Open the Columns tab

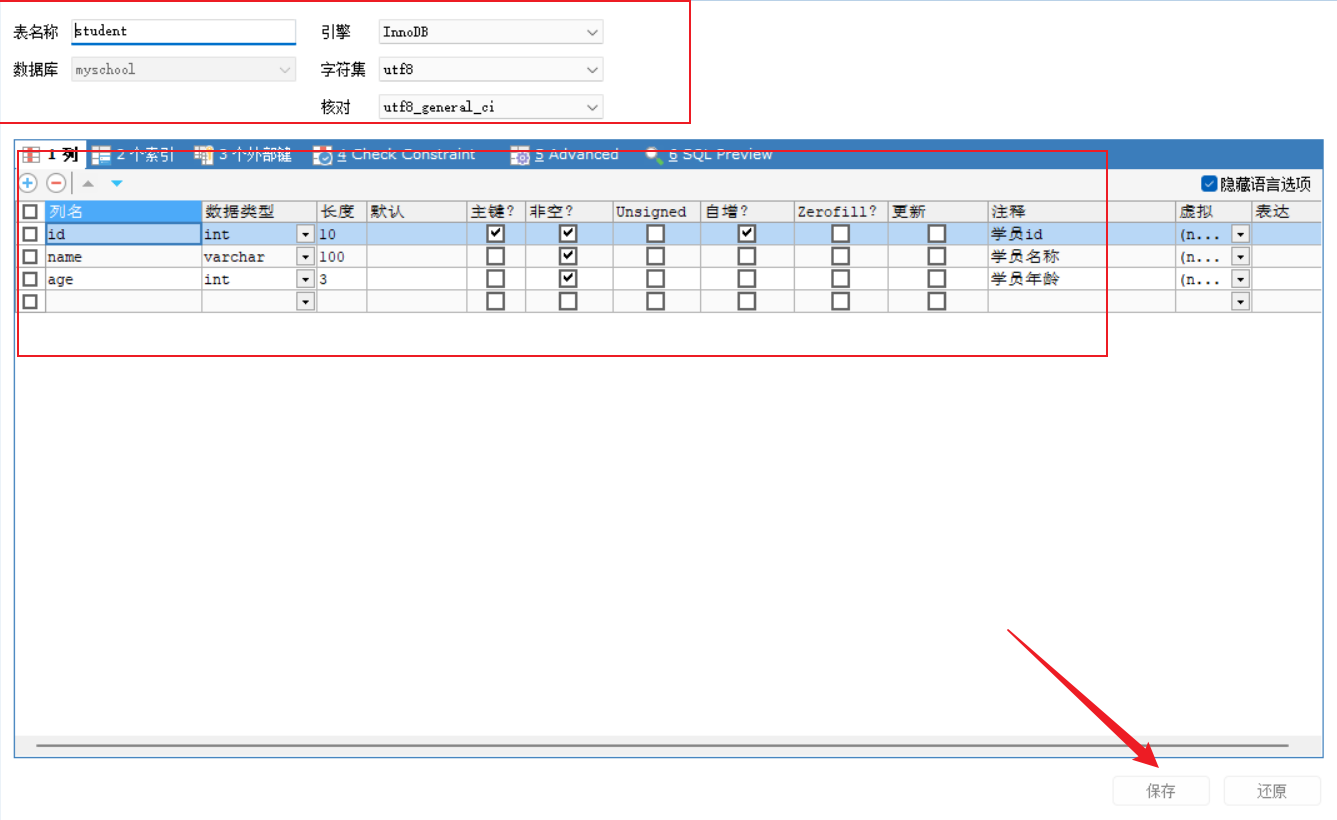click(x=50, y=155)
